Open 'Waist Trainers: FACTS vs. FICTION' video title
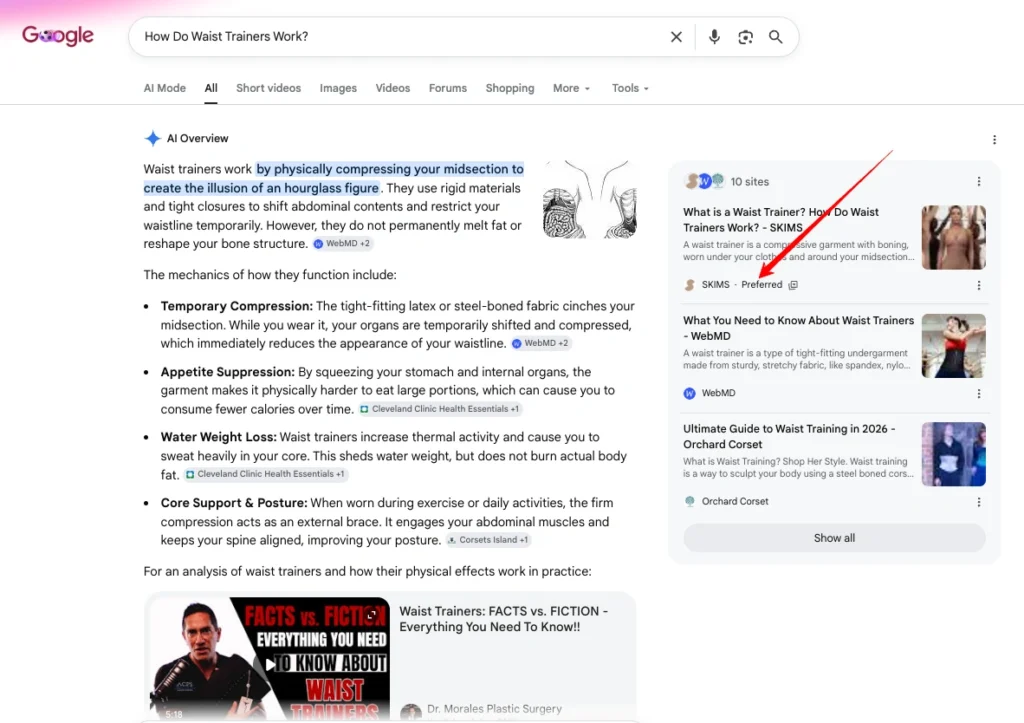 pos(504,619)
